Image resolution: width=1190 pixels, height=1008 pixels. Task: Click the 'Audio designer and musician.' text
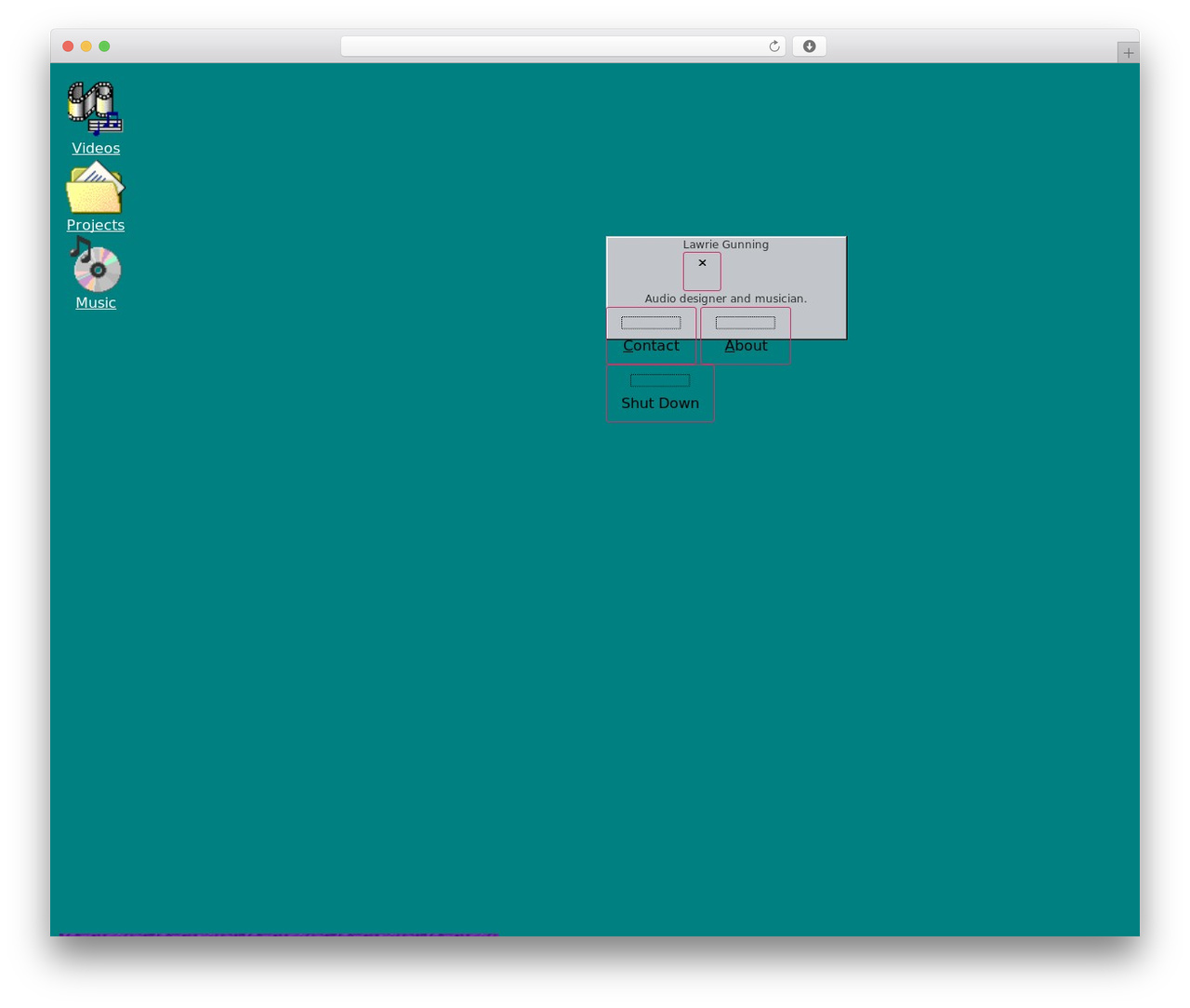pos(726,298)
